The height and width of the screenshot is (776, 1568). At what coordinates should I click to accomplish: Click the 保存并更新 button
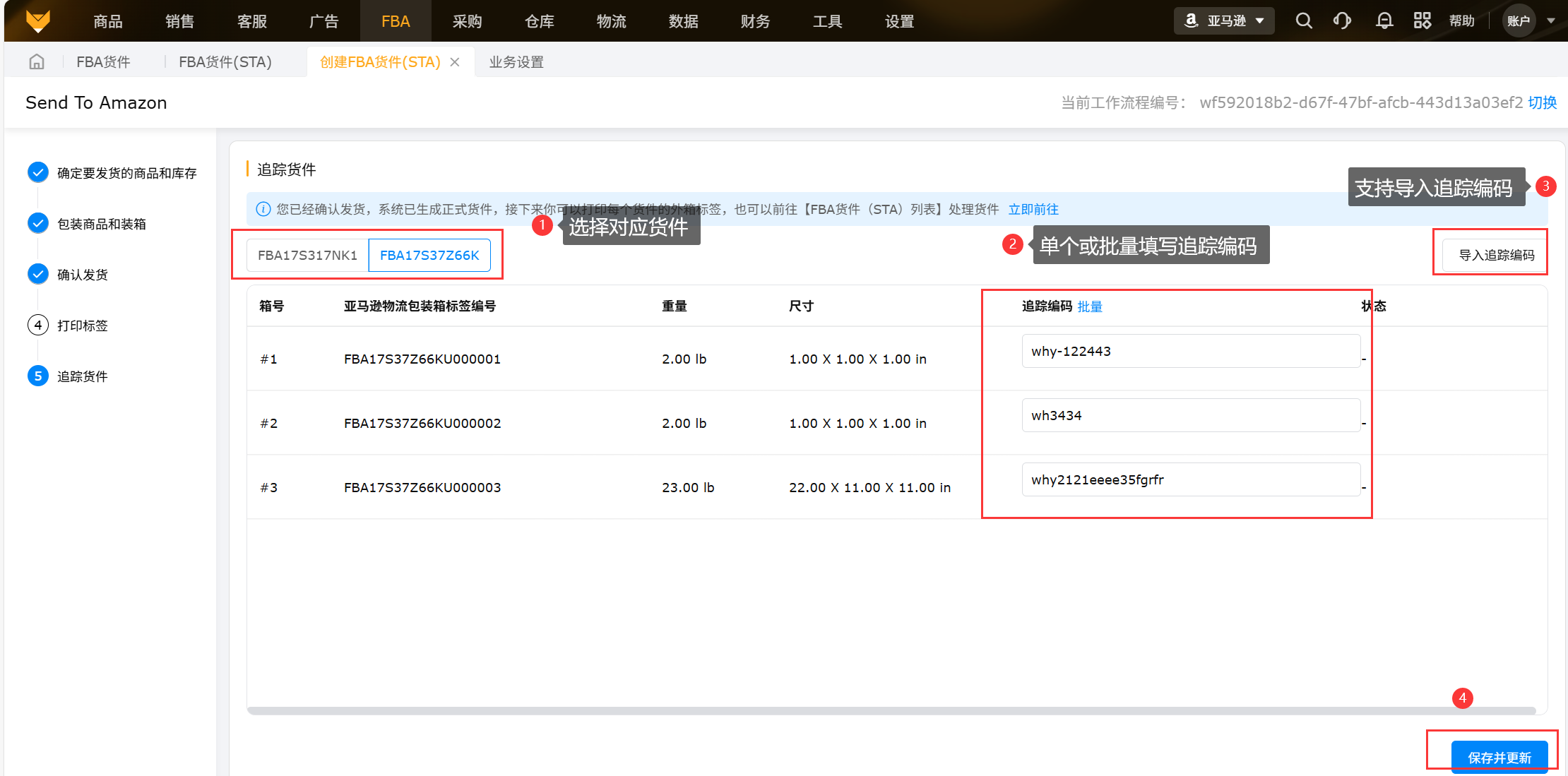tap(1499, 757)
